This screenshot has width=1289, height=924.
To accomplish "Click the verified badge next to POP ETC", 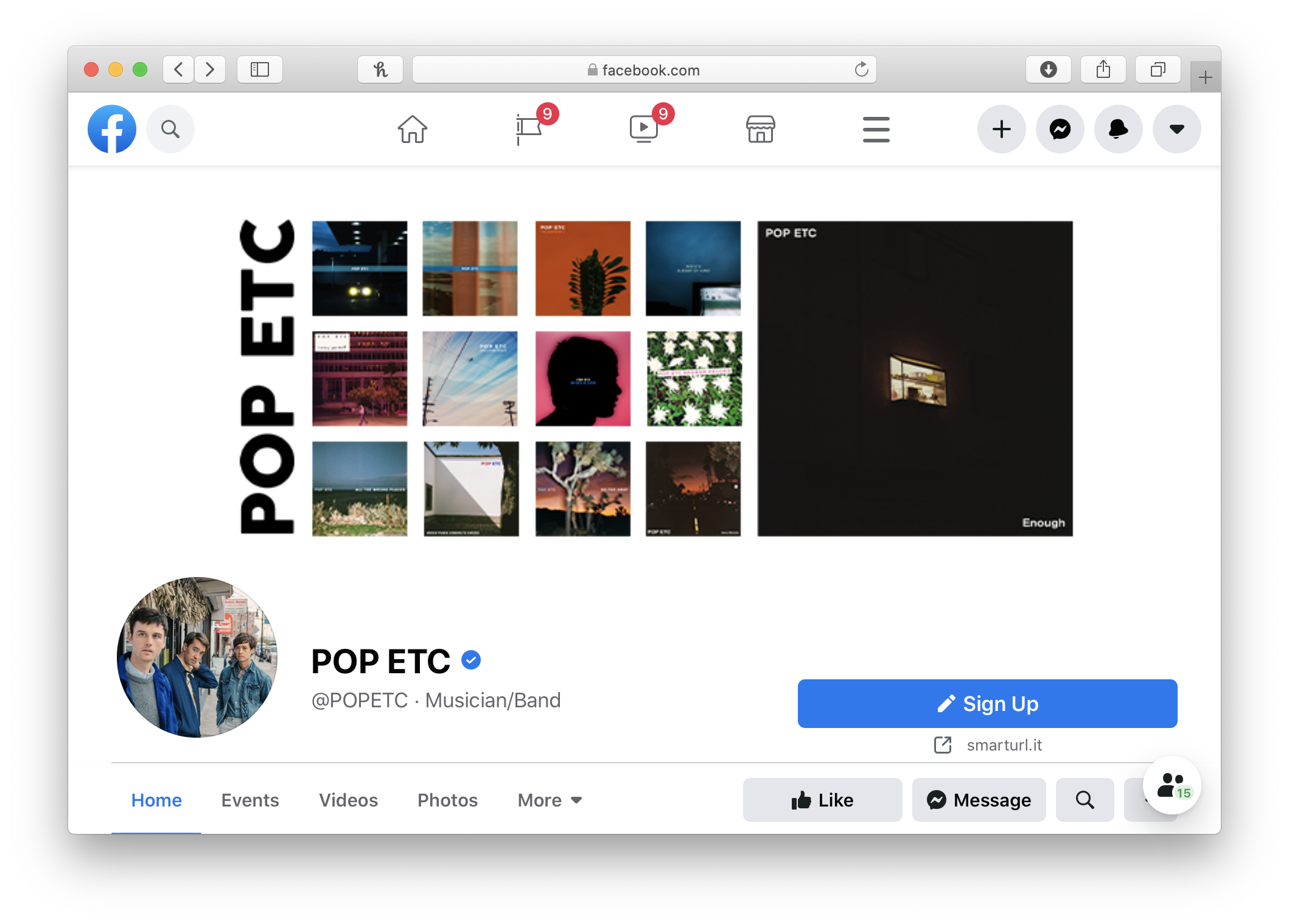I will point(471,660).
